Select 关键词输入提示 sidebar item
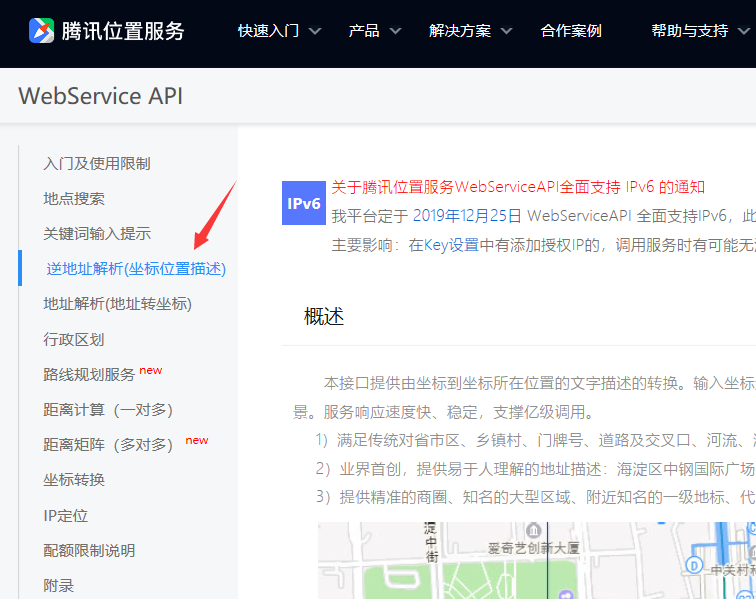Viewport: 756px width, 599px height. pos(97,234)
